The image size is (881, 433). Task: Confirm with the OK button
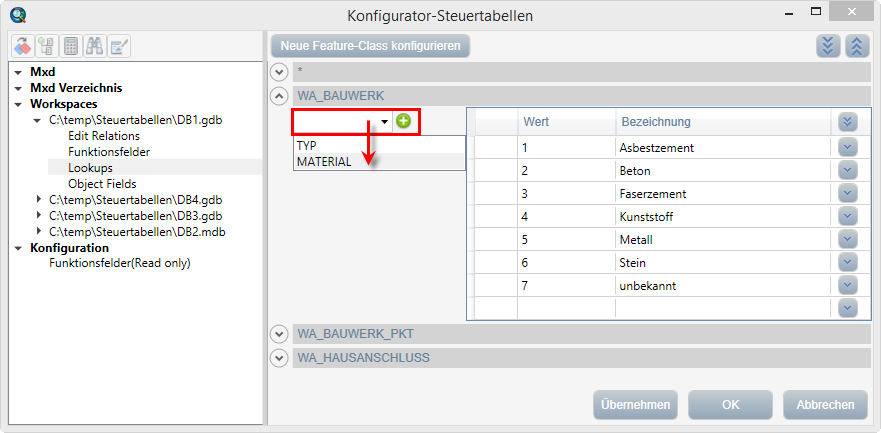tap(731, 405)
